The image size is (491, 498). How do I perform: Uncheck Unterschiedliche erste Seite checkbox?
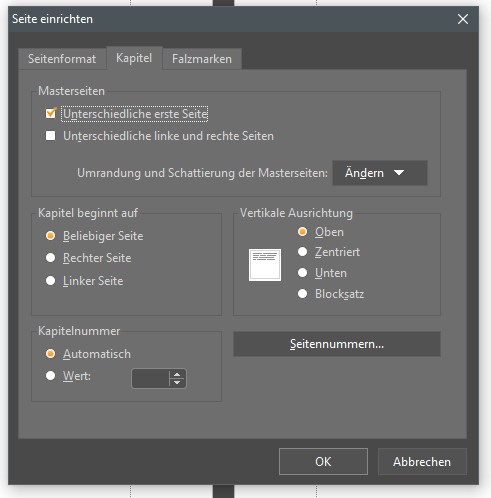click(51, 114)
